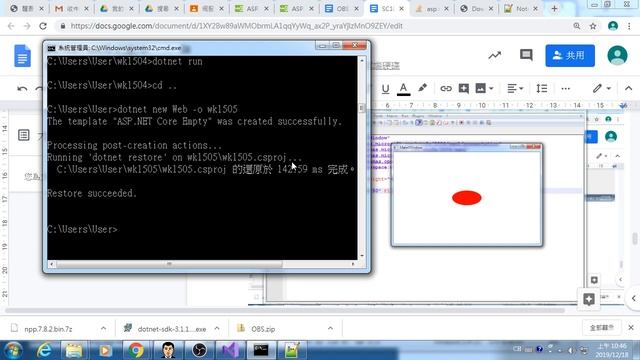
Task: Open the comment history icon
Action: coord(526,55)
